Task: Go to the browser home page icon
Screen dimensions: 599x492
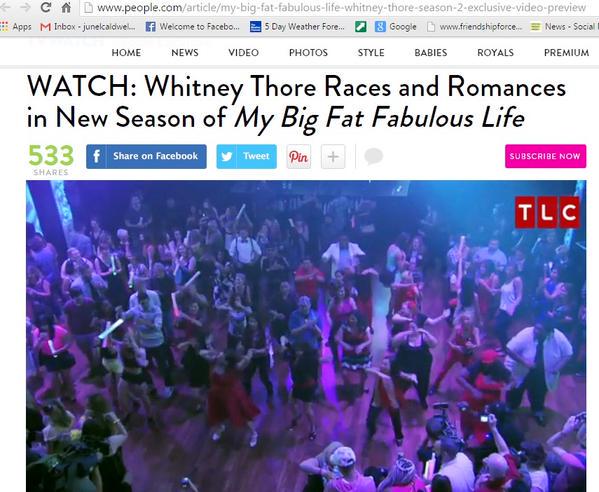Action: (66, 7)
